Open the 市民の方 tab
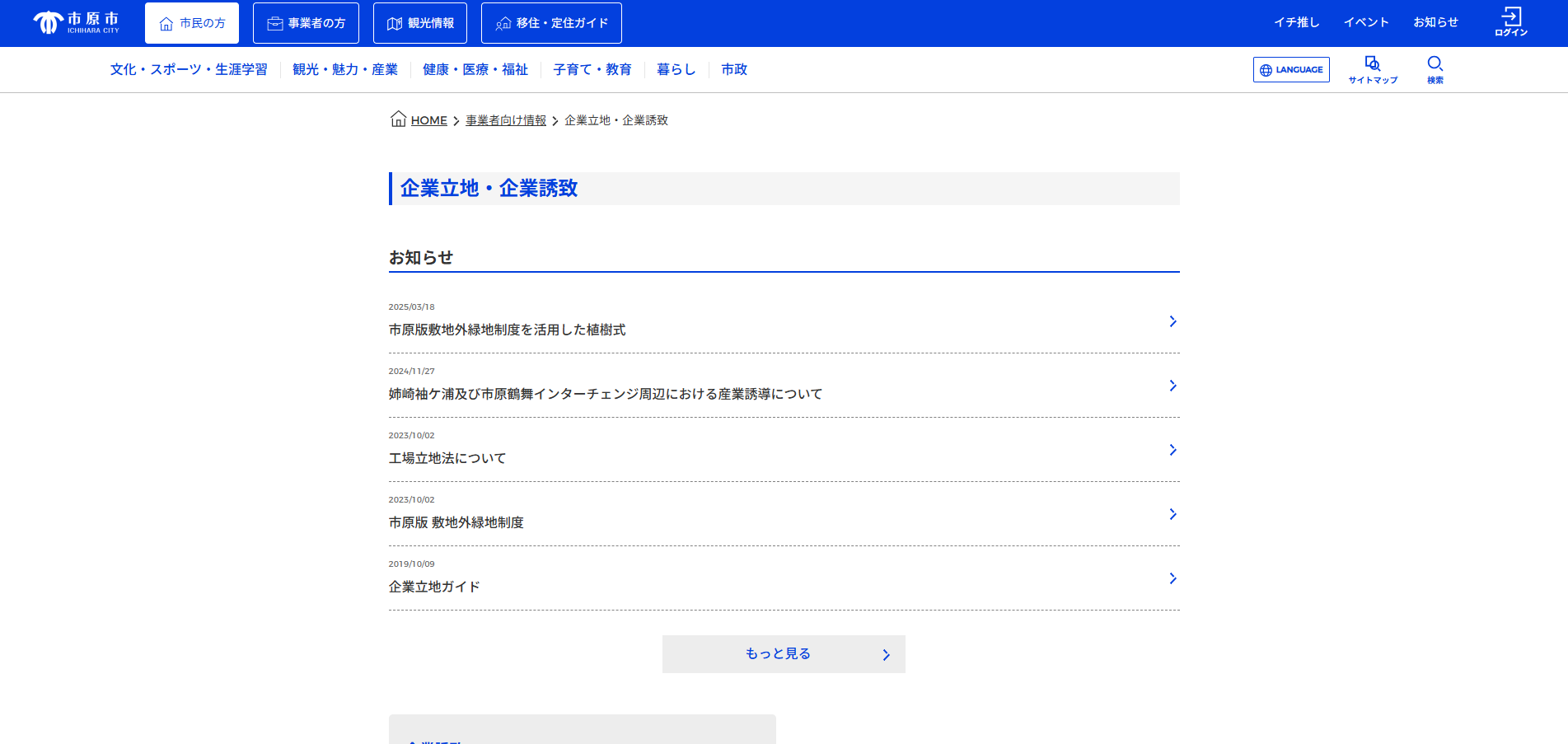 192,23
